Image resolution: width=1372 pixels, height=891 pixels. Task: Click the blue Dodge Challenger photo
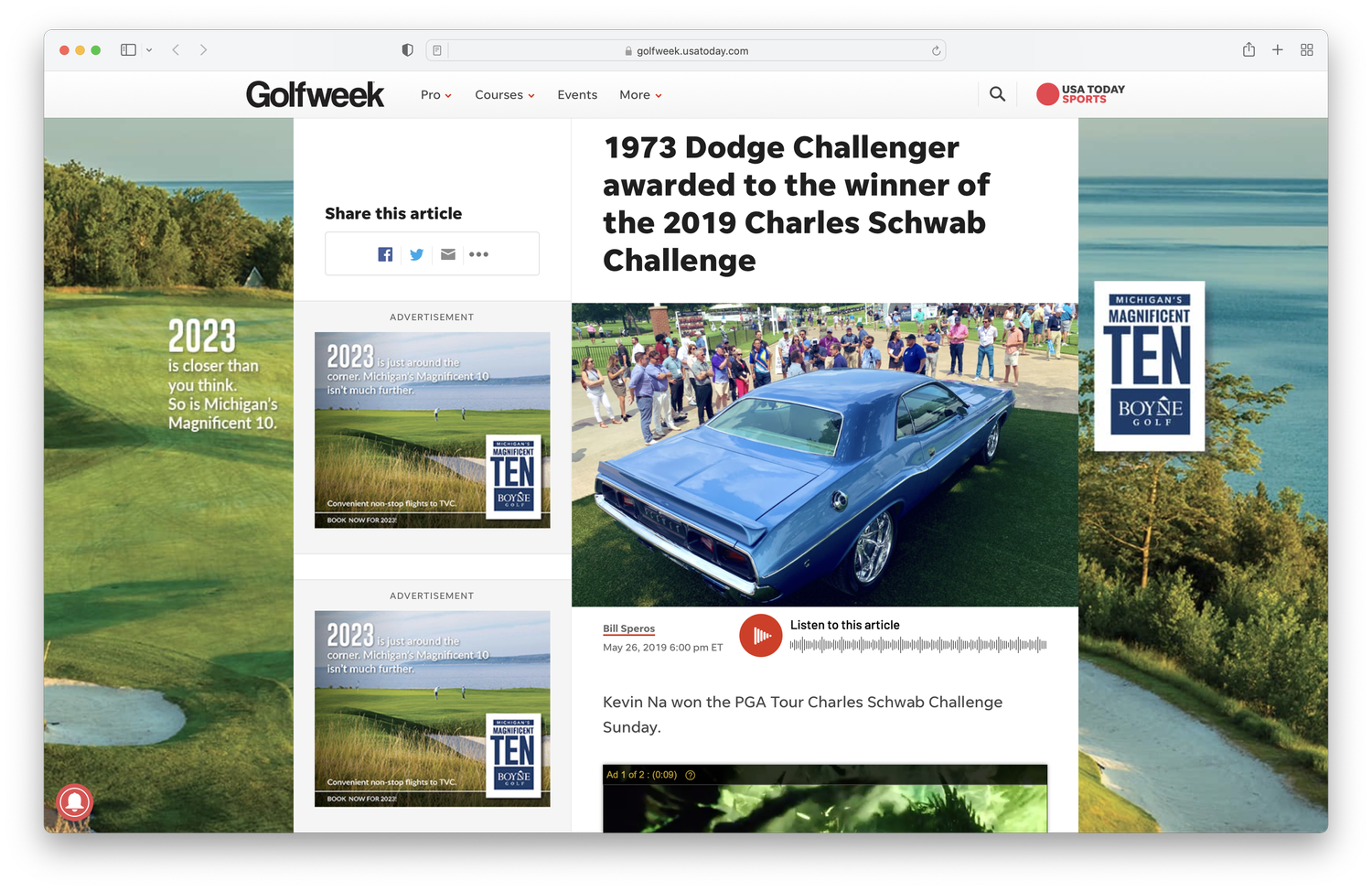[825, 455]
